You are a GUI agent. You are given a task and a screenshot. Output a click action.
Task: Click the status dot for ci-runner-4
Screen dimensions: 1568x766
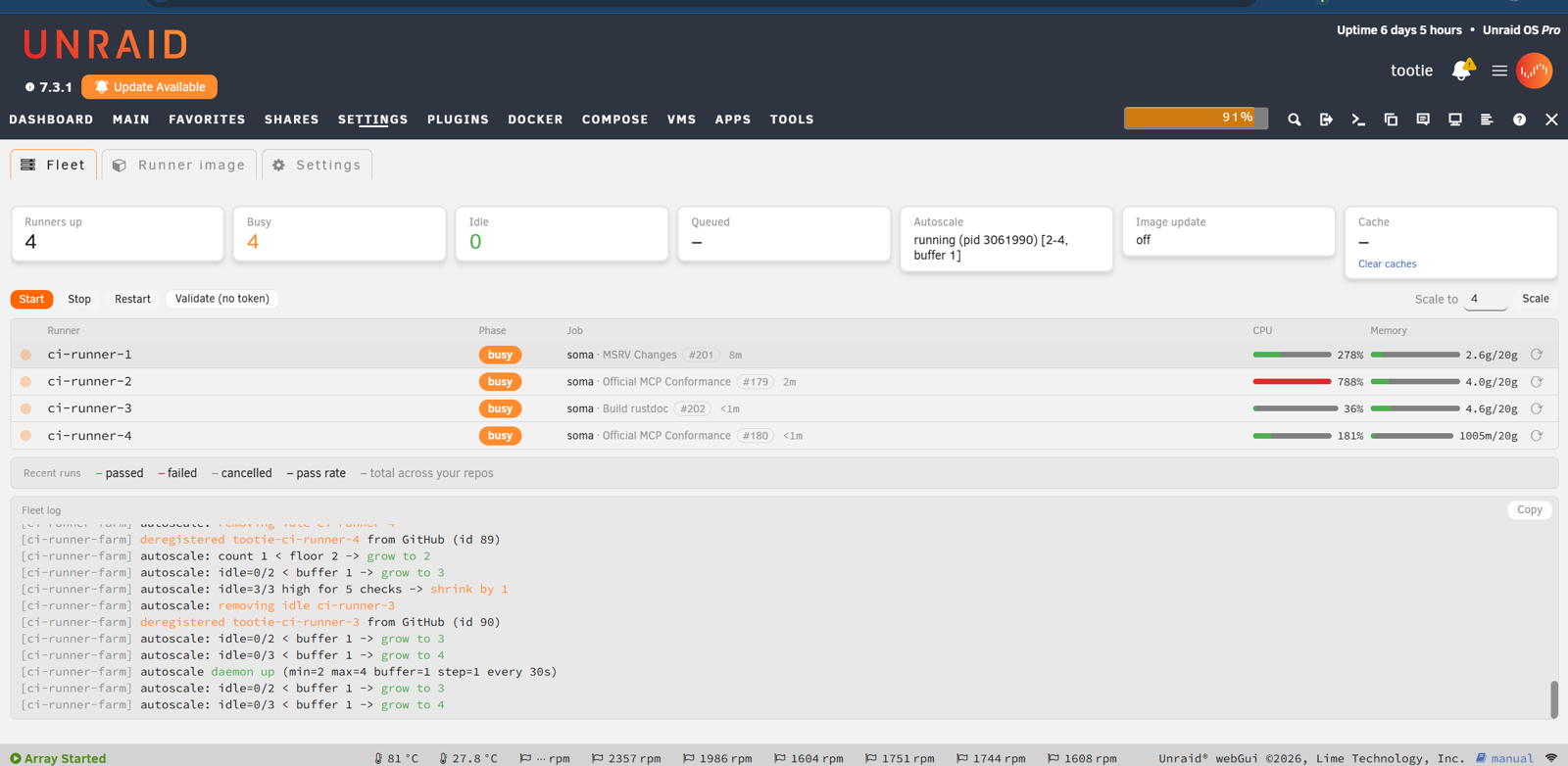pyautogui.click(x=26, y=436)
